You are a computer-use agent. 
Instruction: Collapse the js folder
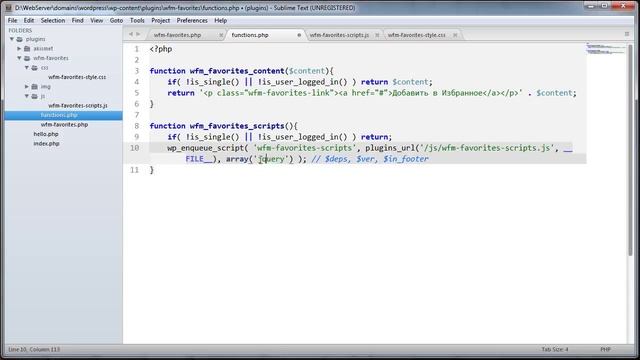pos(27,96)
